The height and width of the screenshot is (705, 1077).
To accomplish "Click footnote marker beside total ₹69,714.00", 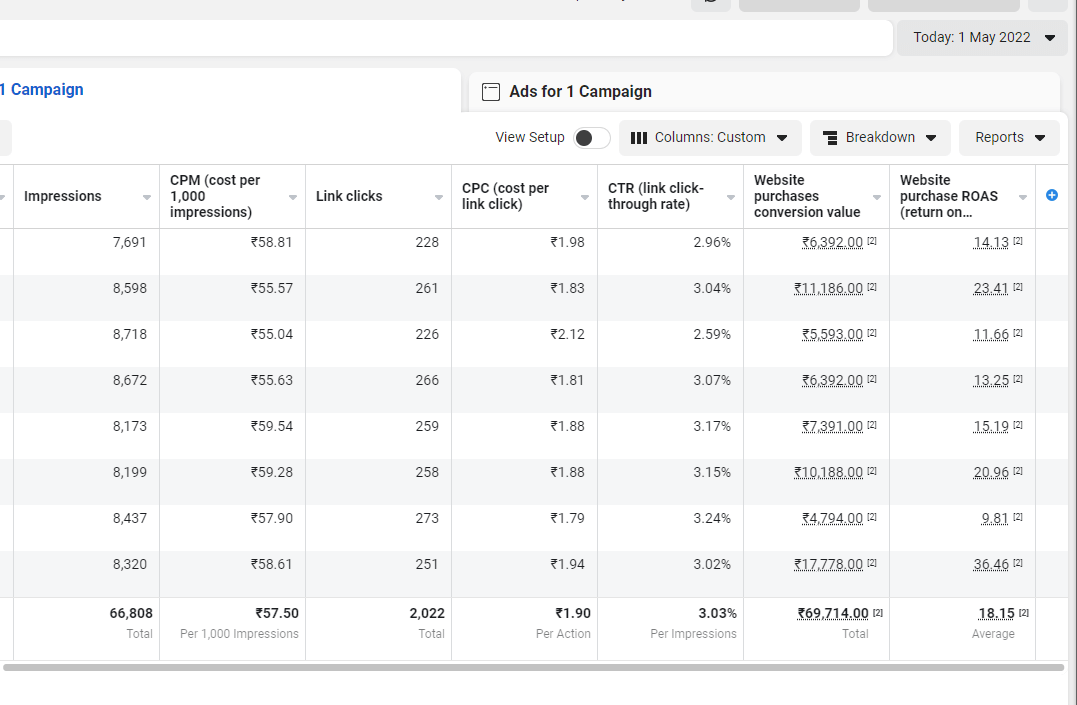I will pos(877,612).
